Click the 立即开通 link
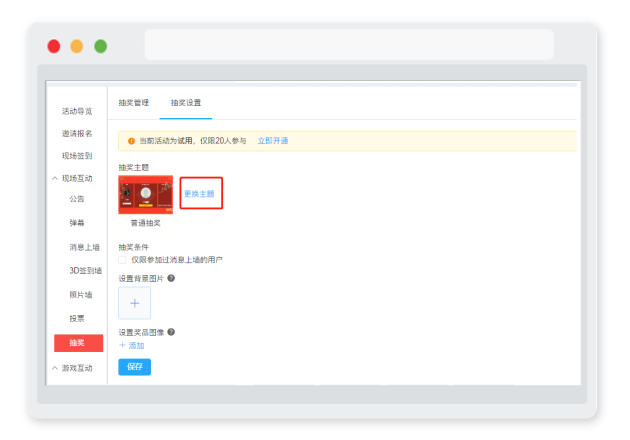The width and height of the screenshot is (630, 440). click(273, 141)
